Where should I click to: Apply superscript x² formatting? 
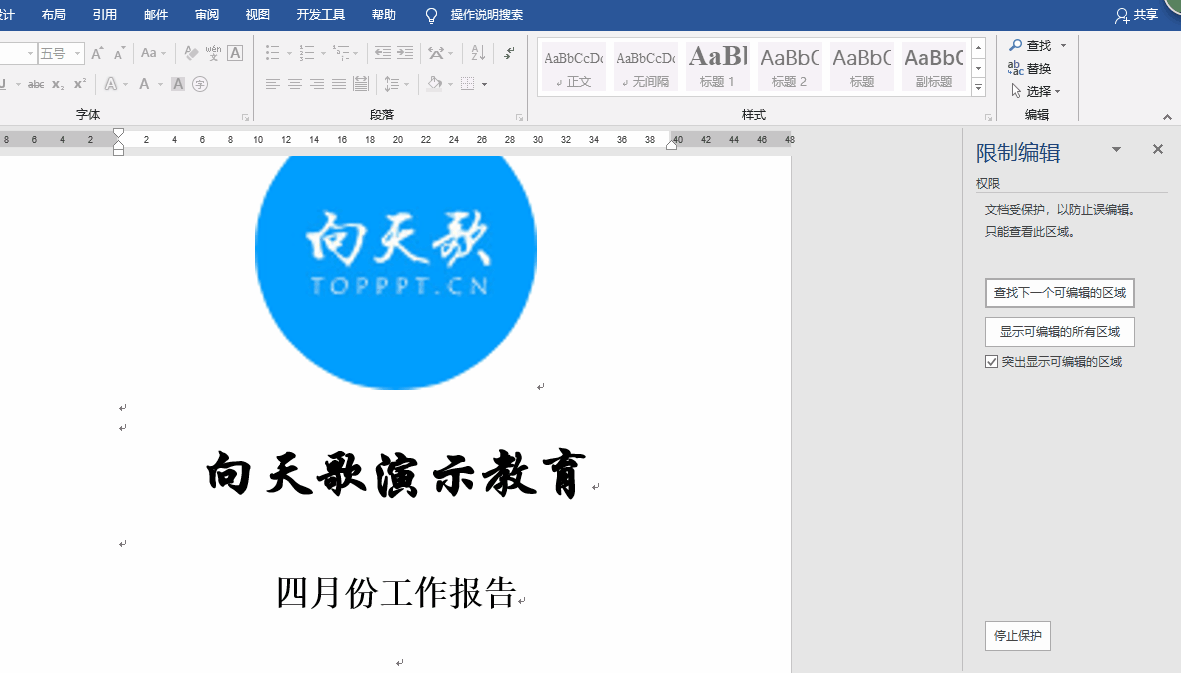tap(80, 84)
